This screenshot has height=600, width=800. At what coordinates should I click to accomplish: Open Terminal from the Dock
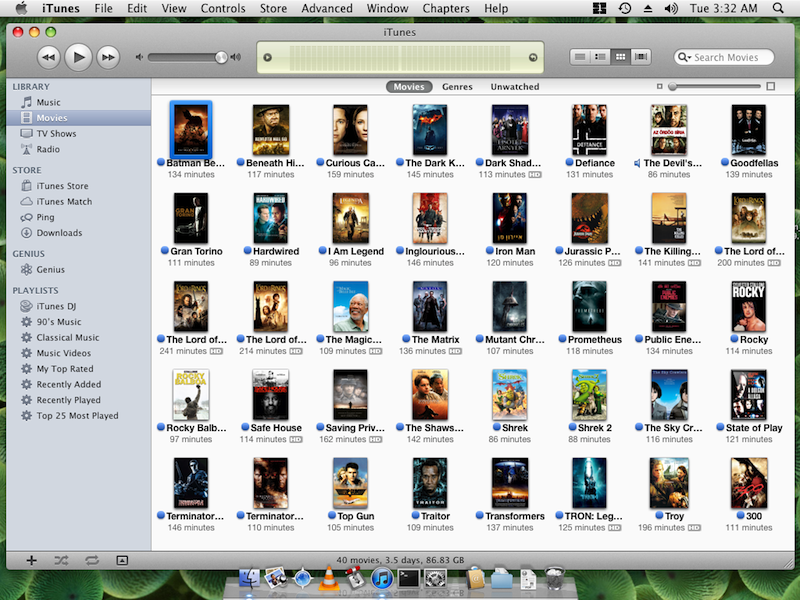click(409, 579)
